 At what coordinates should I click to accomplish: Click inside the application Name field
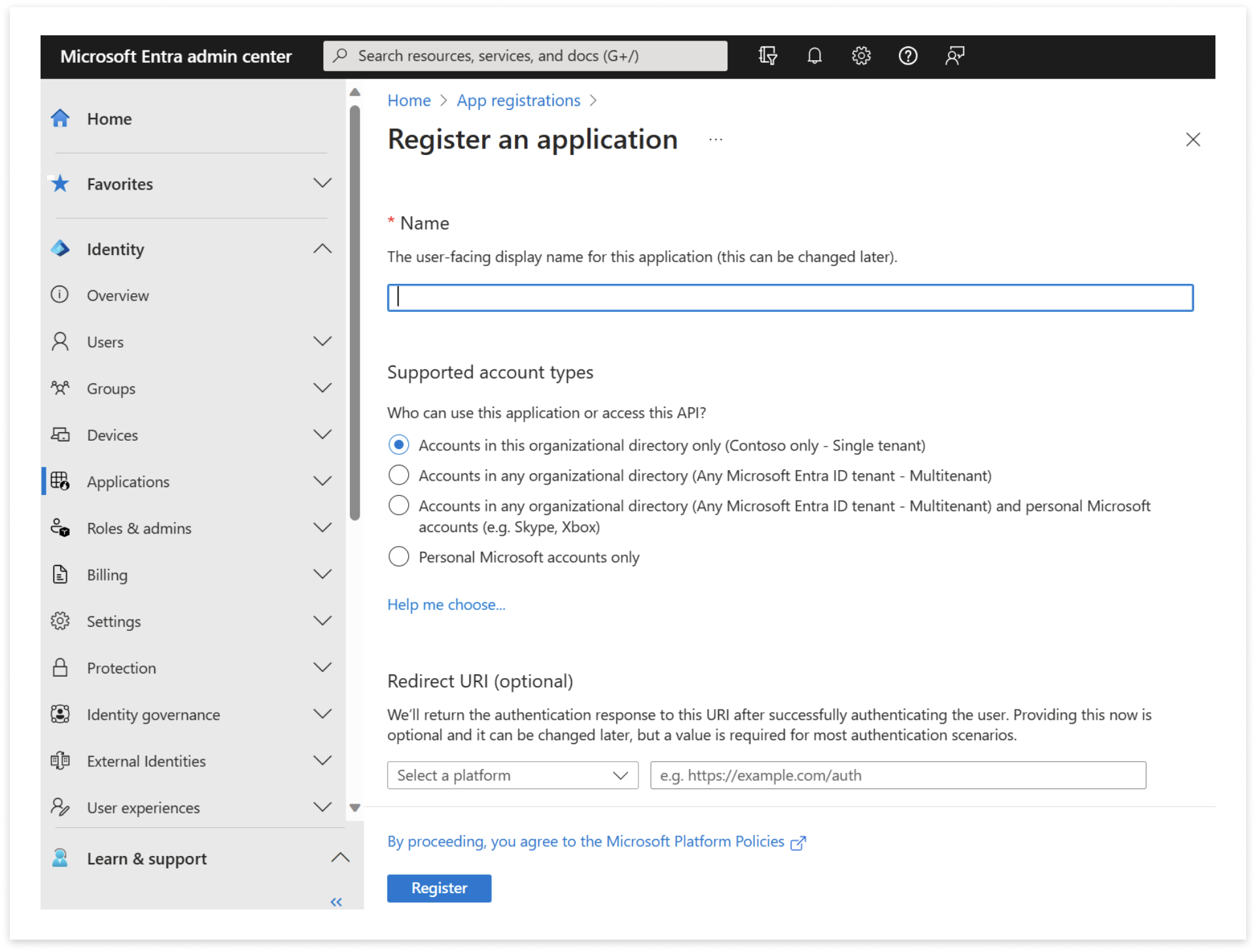click(790, 297)
